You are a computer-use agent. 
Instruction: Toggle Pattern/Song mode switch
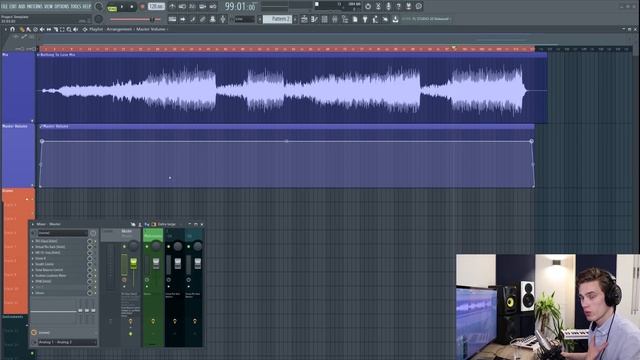coord(112,9)
